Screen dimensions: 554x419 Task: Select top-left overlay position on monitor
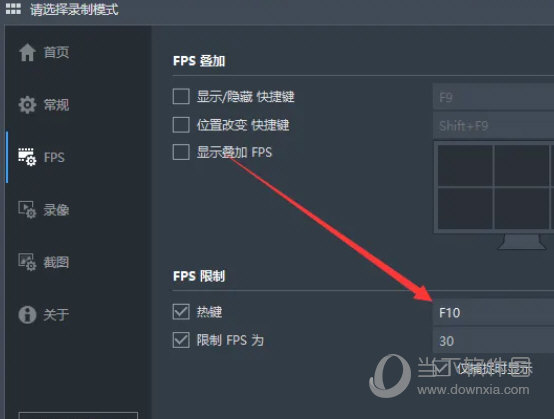[465, 165]
